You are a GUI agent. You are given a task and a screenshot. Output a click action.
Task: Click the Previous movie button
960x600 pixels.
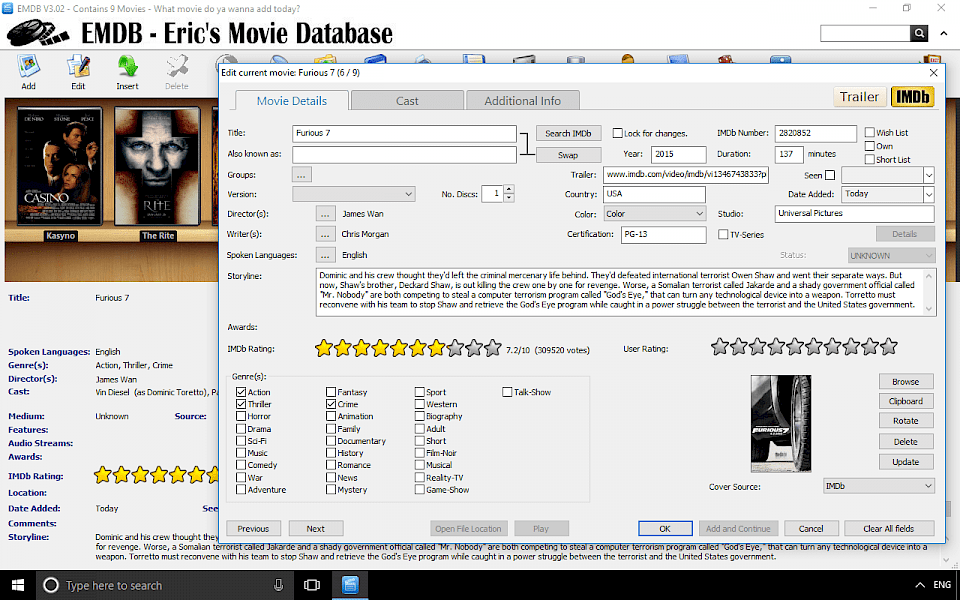[253, 528]
